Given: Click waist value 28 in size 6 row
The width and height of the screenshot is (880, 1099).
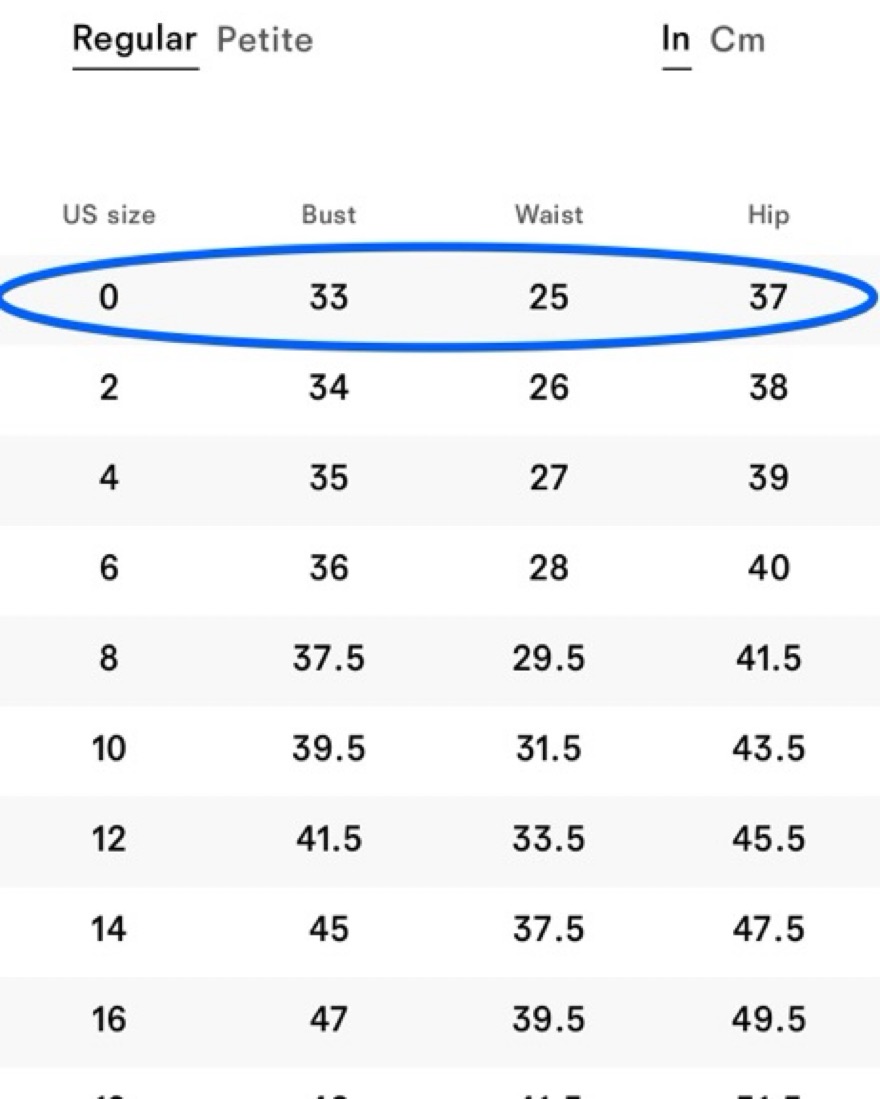Looking at the screenshot, I should tap(548, 568).
